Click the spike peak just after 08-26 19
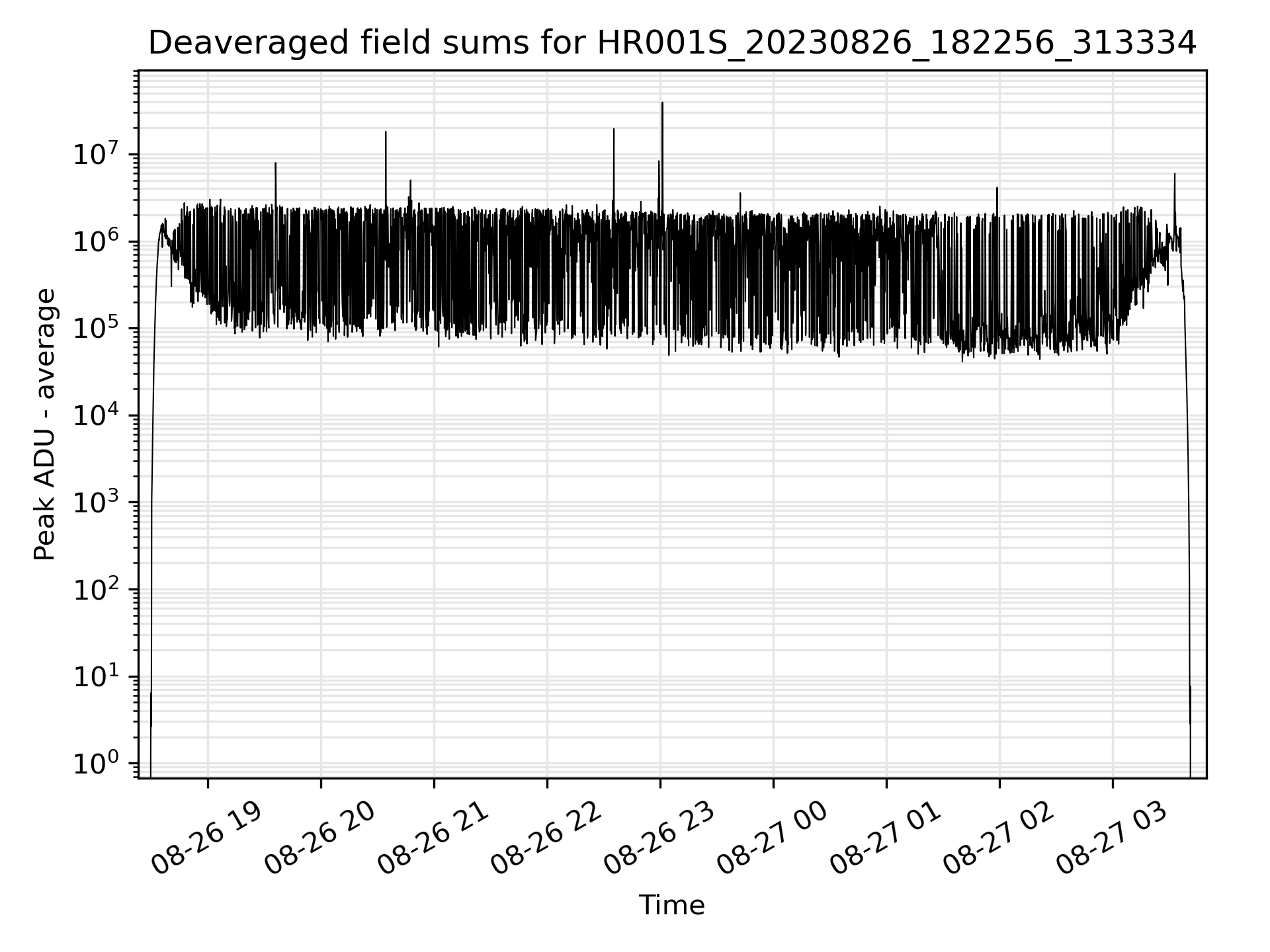The width and height of the screenshot is (1270, 952). tap(276, 164)
